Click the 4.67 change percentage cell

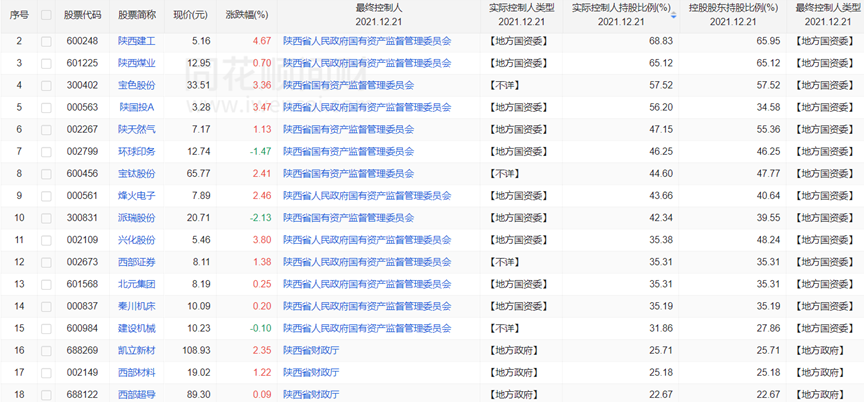[262, 41]
